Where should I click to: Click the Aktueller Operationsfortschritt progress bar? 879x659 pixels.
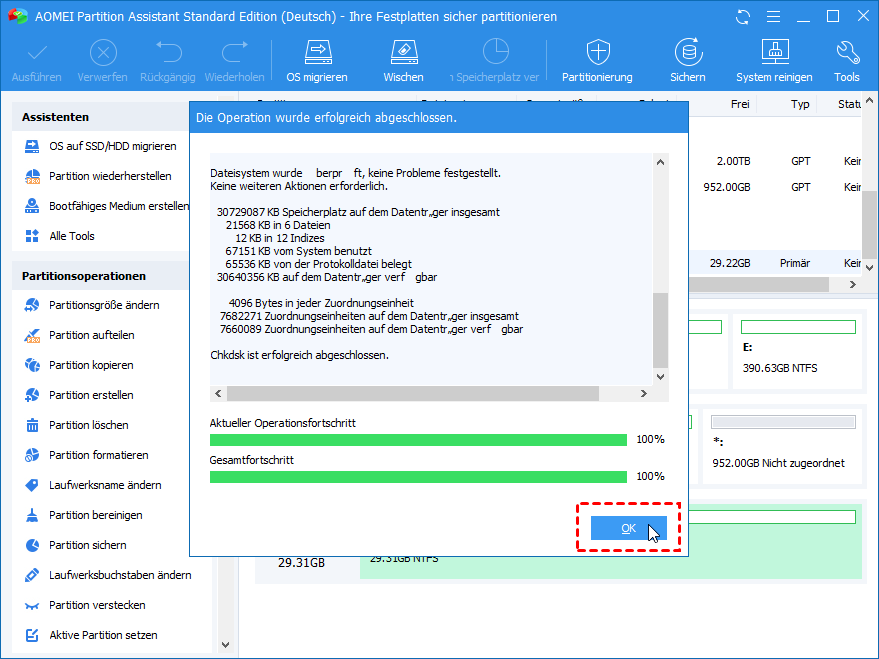418,440
